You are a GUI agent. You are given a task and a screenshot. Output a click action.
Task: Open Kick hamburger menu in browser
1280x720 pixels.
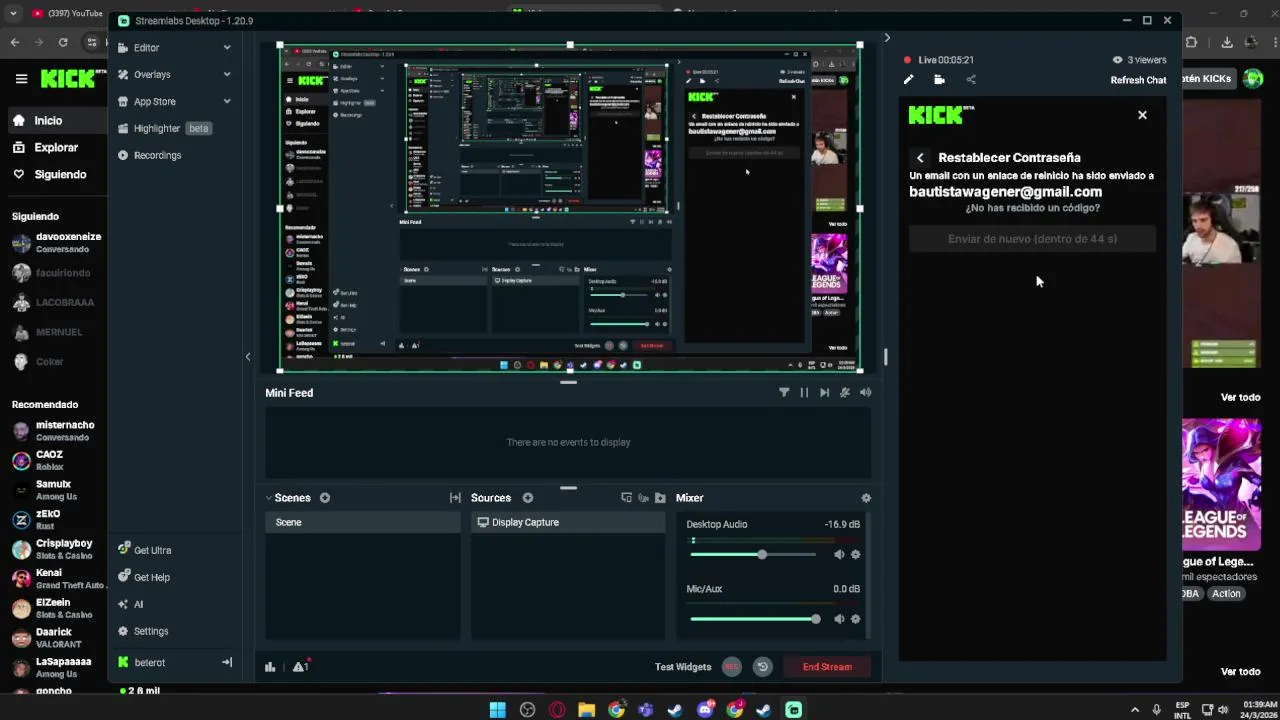tap(21, 78)
